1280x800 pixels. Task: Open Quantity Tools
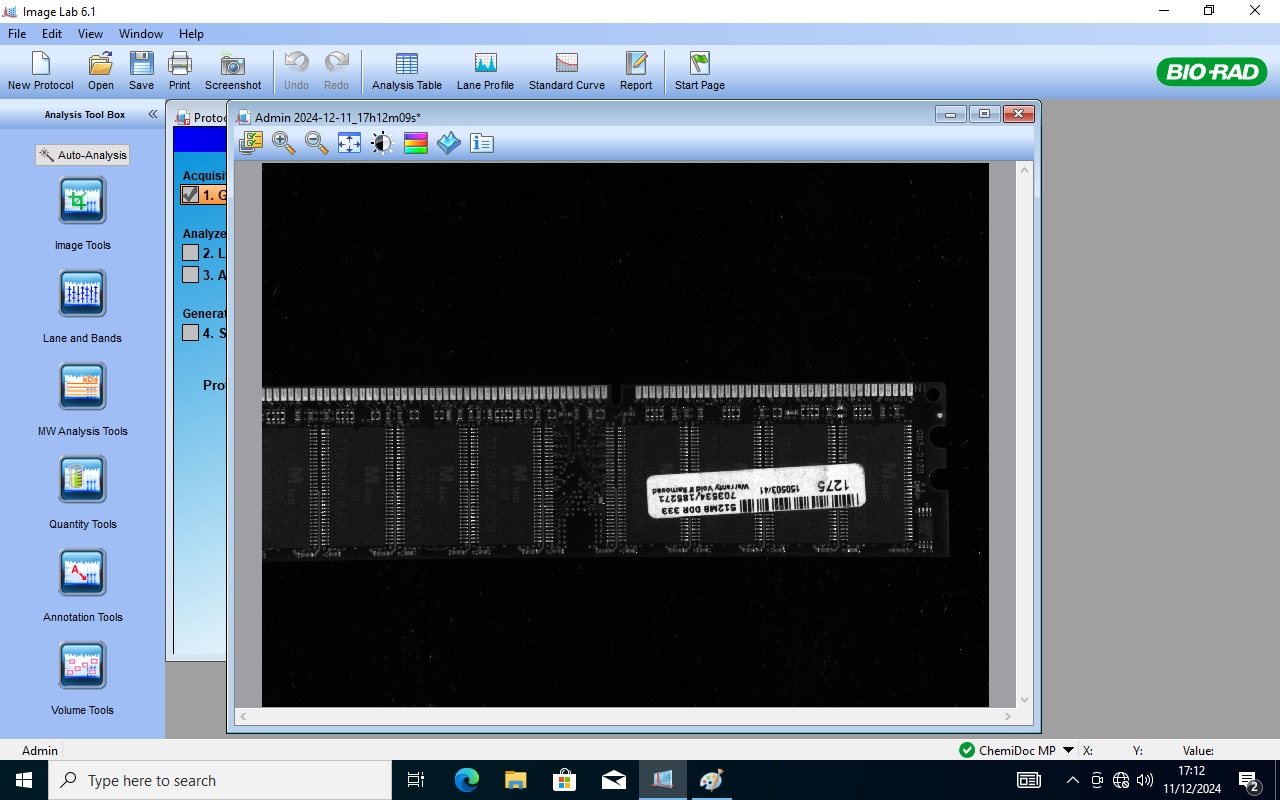click(83, 480)
